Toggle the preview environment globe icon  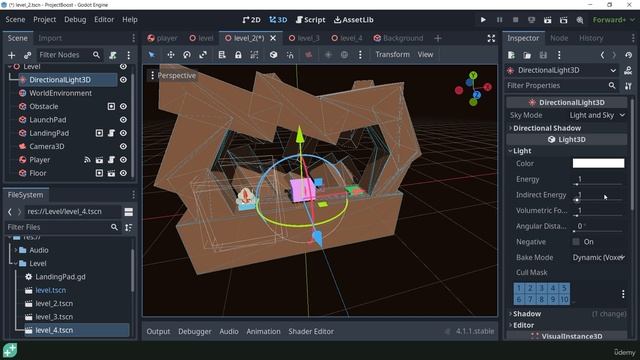(x=344, y=54)
